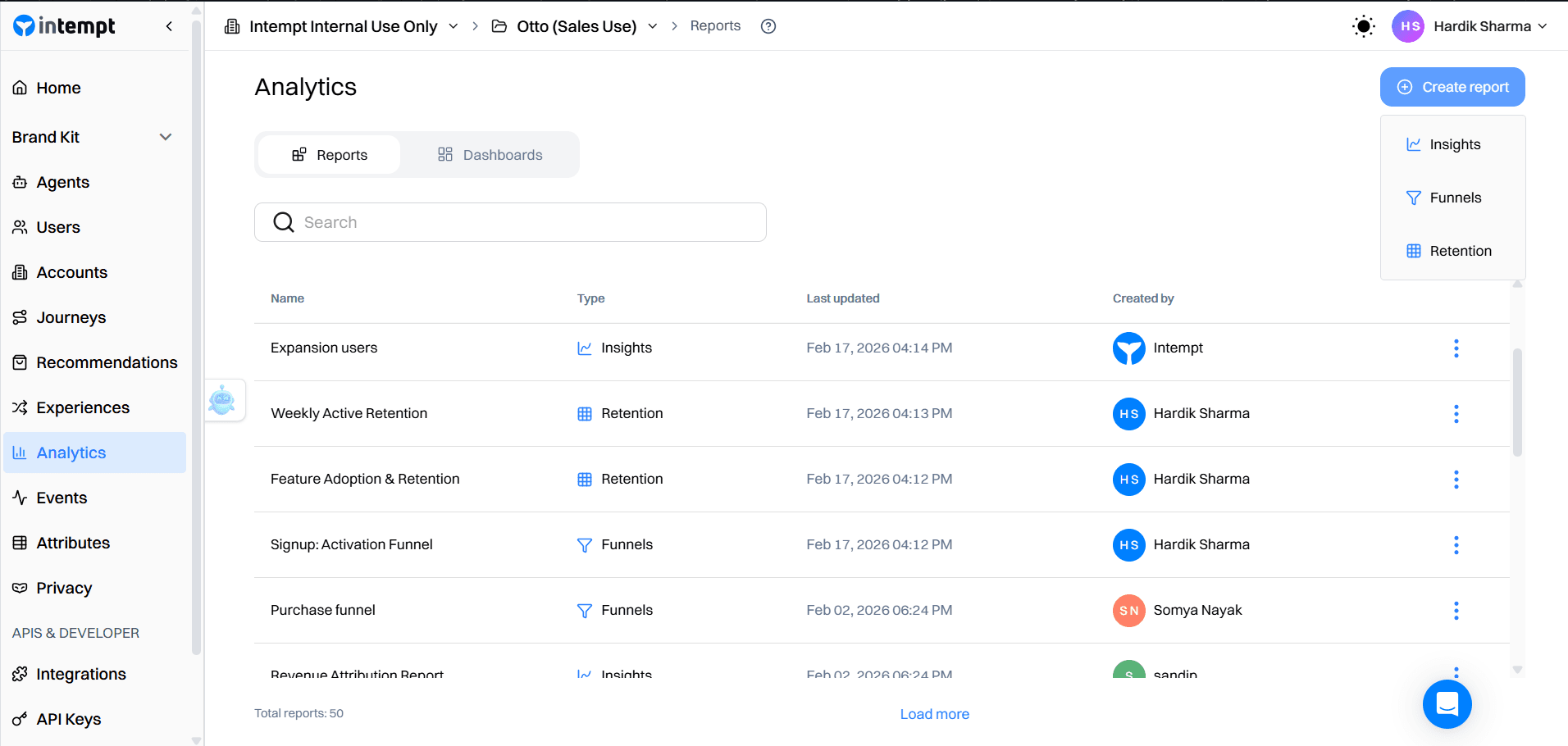Click the Experiences icon in sidebar
The height and width of the screenshot is (746, 1568).
click(x=20, y=407)
